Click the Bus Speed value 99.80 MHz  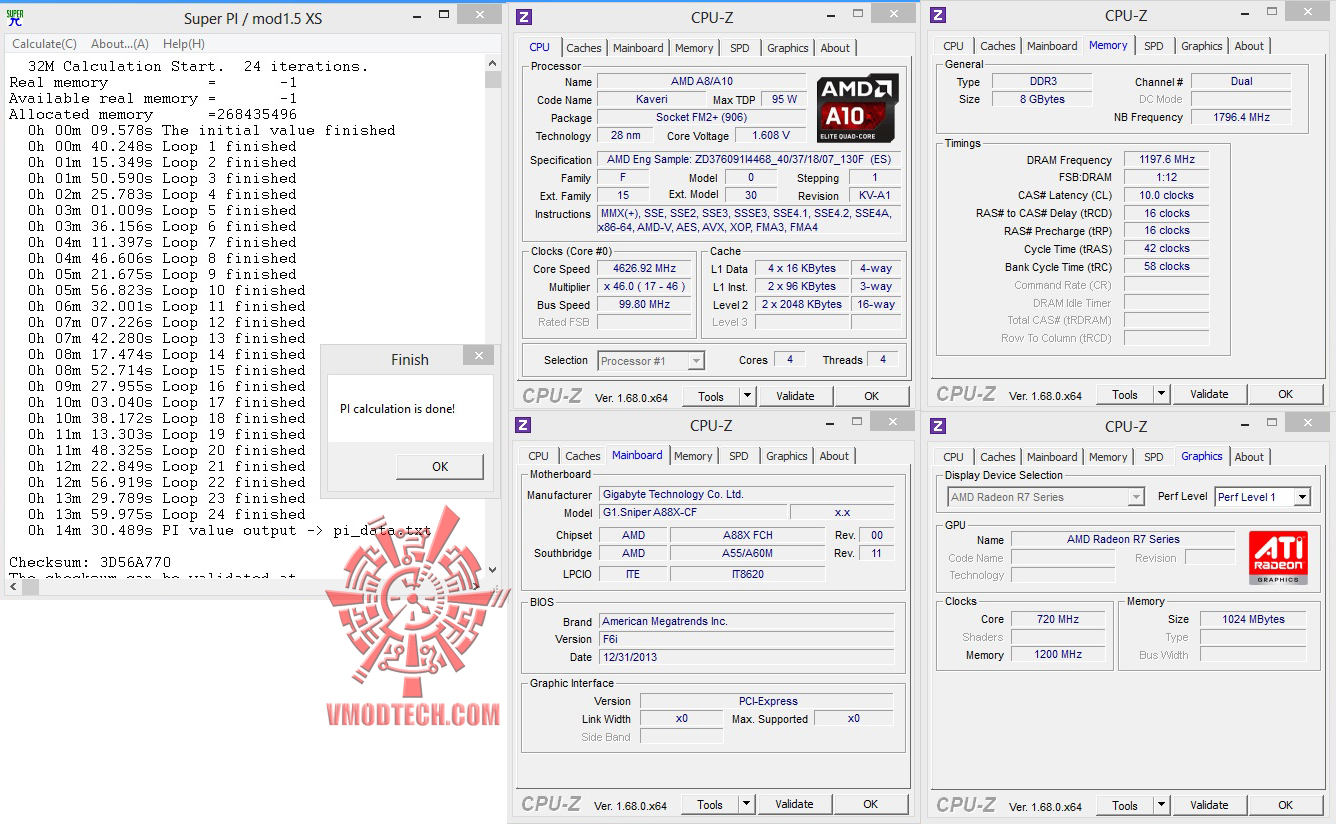tap(646, 305)
